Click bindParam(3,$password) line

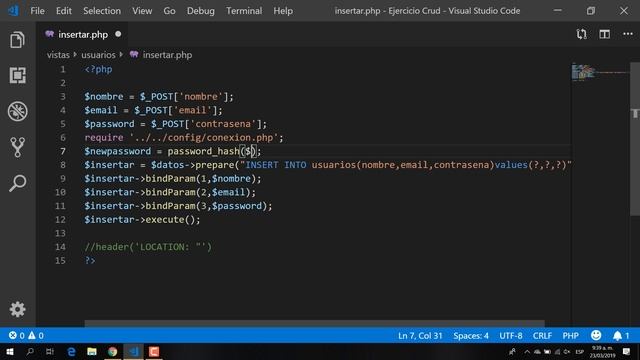pyautogui.click(x=178, y=206)
